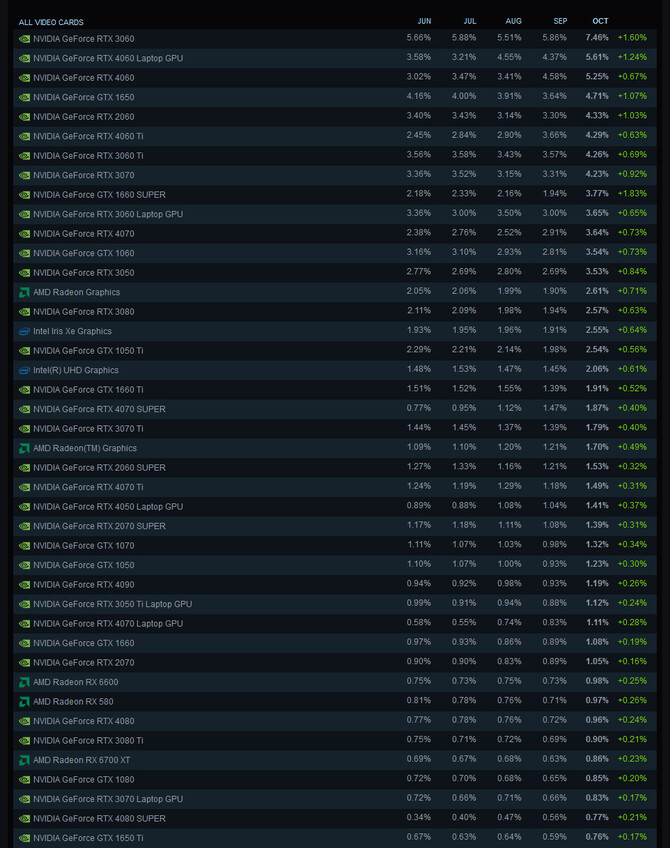Click the ALL VIDEO CARDS heading
Image resolution: width=670 pixels, height=848 pixels.
click(x=51, y=22)
